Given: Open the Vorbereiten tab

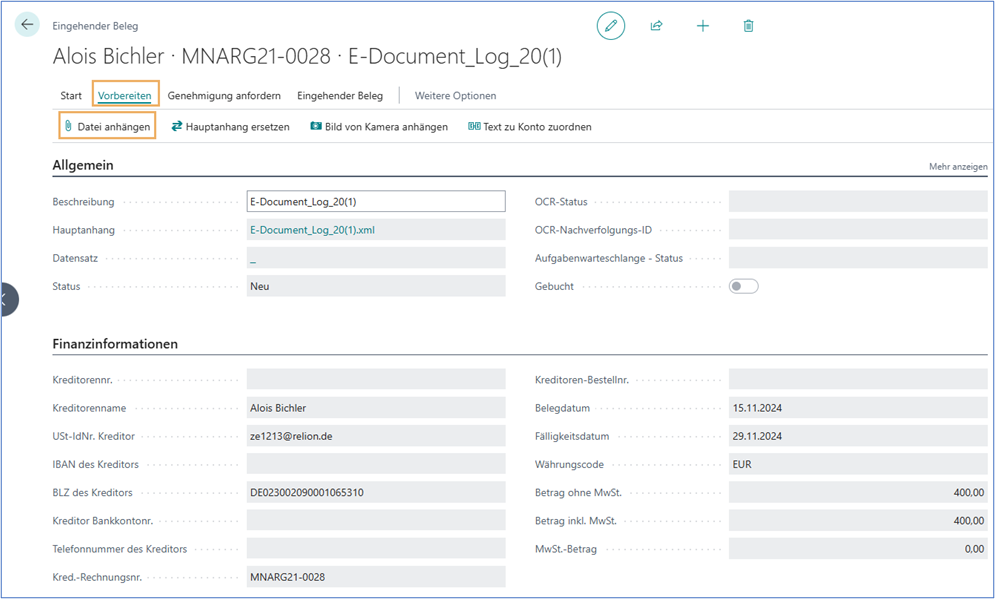Looking at the screenshot, I should pos(125,96).
